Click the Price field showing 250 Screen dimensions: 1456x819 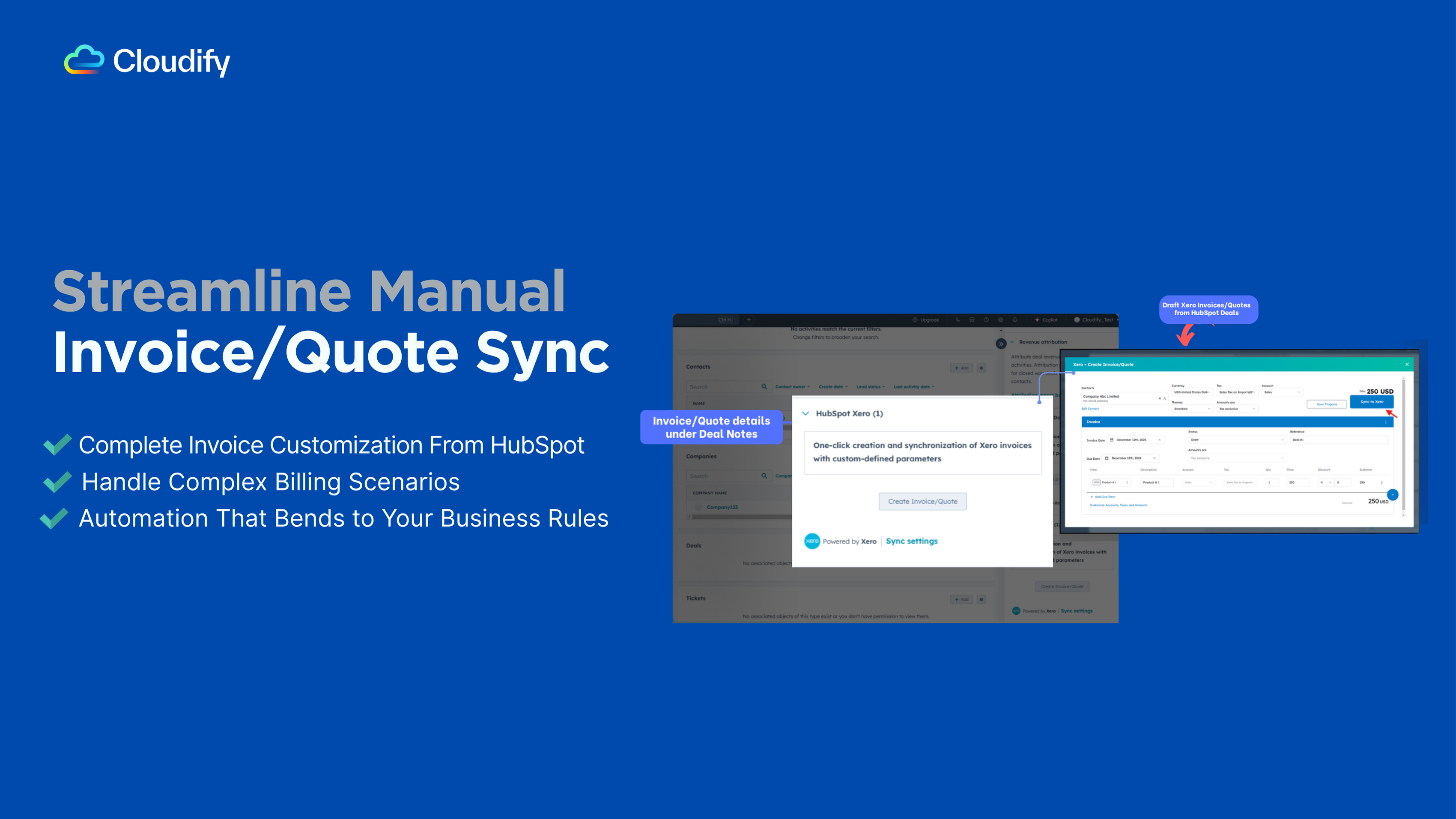[1298, 483]
